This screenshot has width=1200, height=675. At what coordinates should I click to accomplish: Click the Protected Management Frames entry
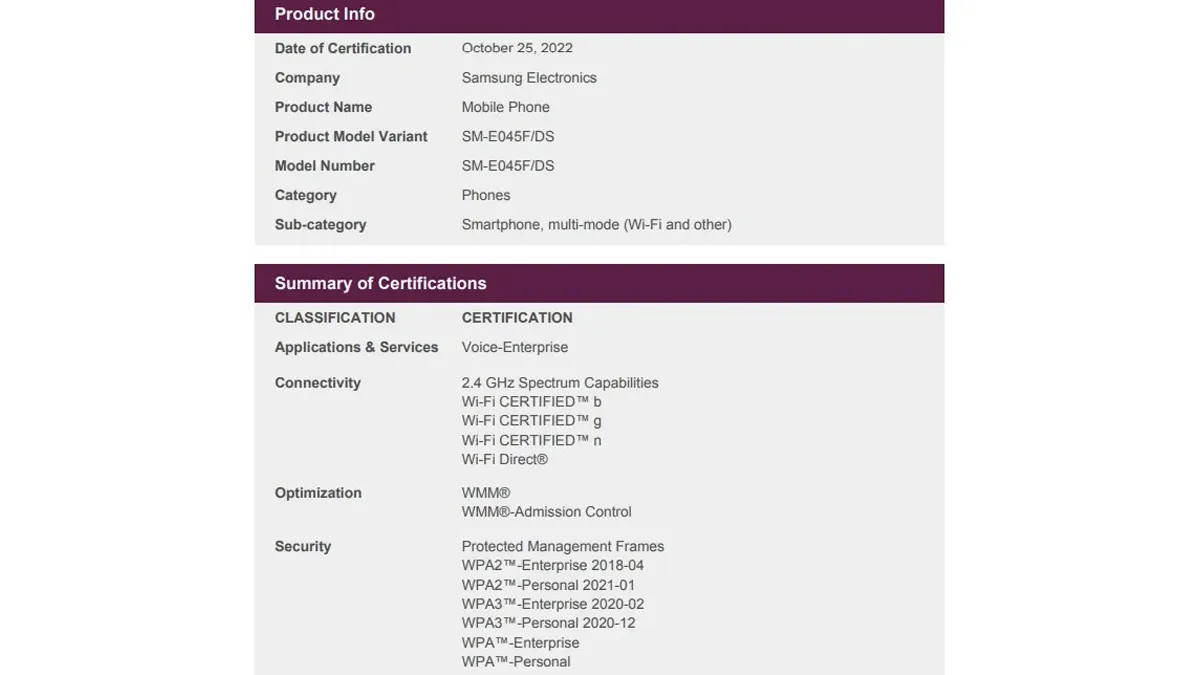562,547
